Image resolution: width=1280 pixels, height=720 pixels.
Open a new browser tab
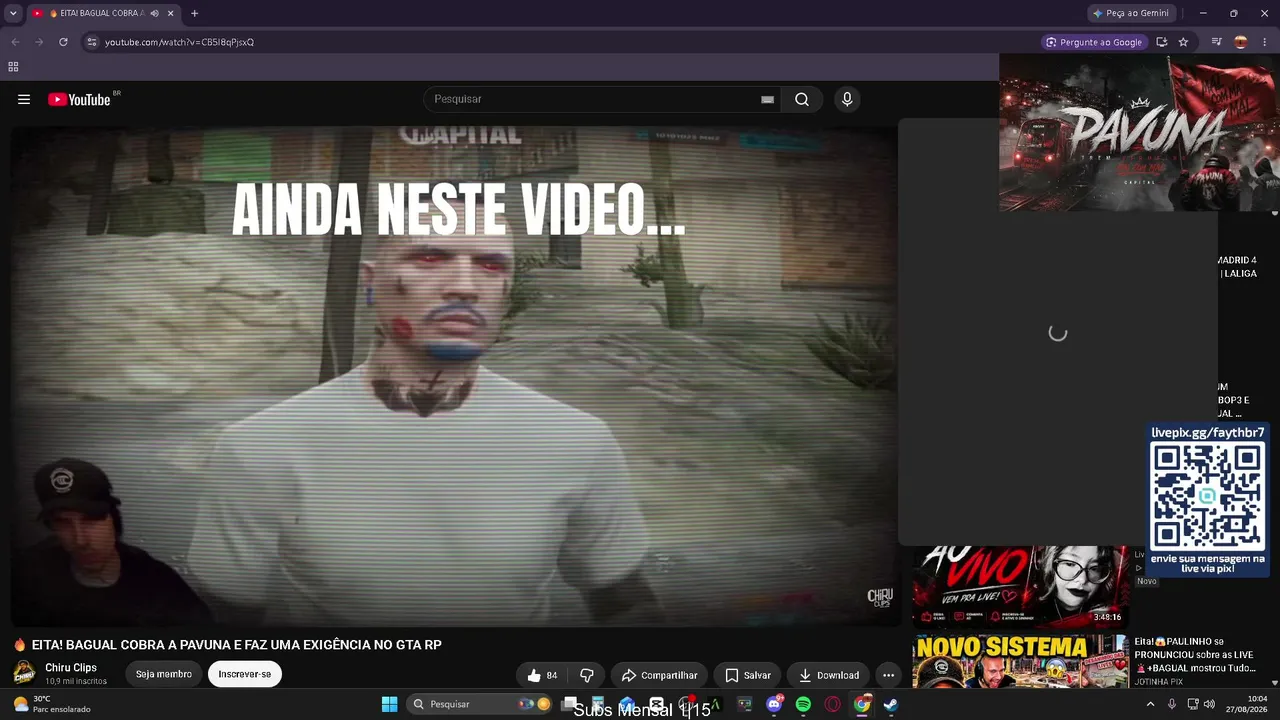click(x=194, y=13)
